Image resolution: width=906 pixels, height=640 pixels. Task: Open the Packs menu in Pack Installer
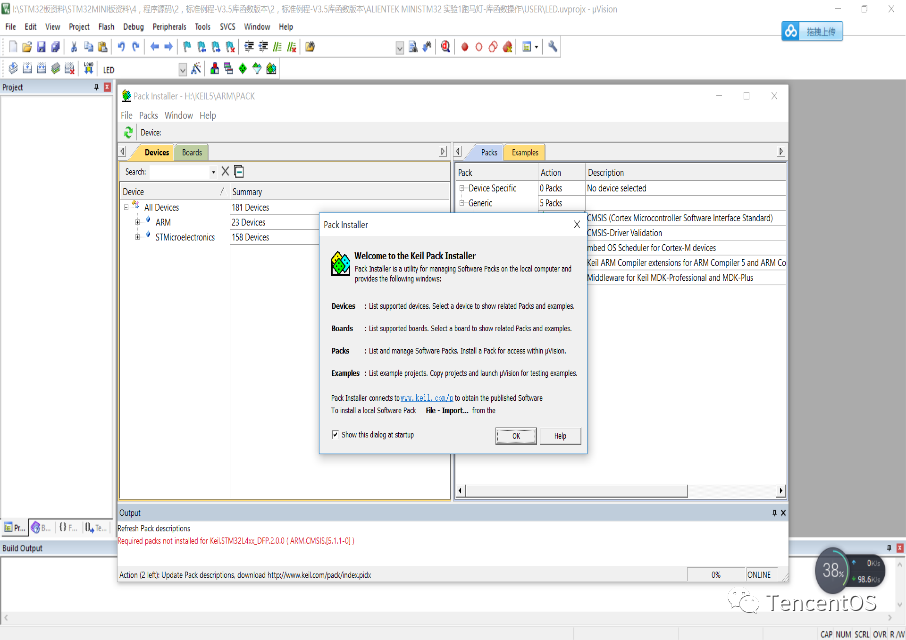149,116
